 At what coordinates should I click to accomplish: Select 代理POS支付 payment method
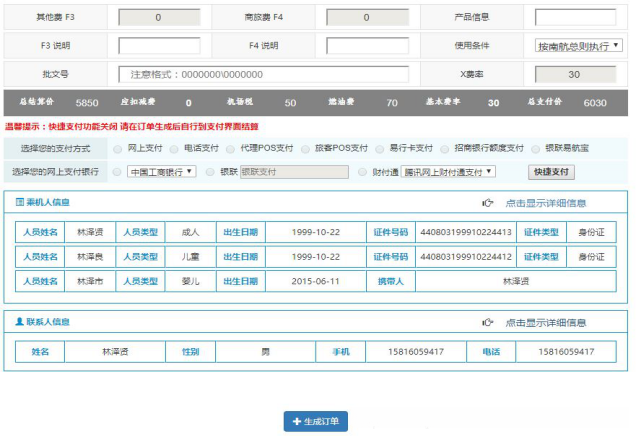[x=230, y=149]
